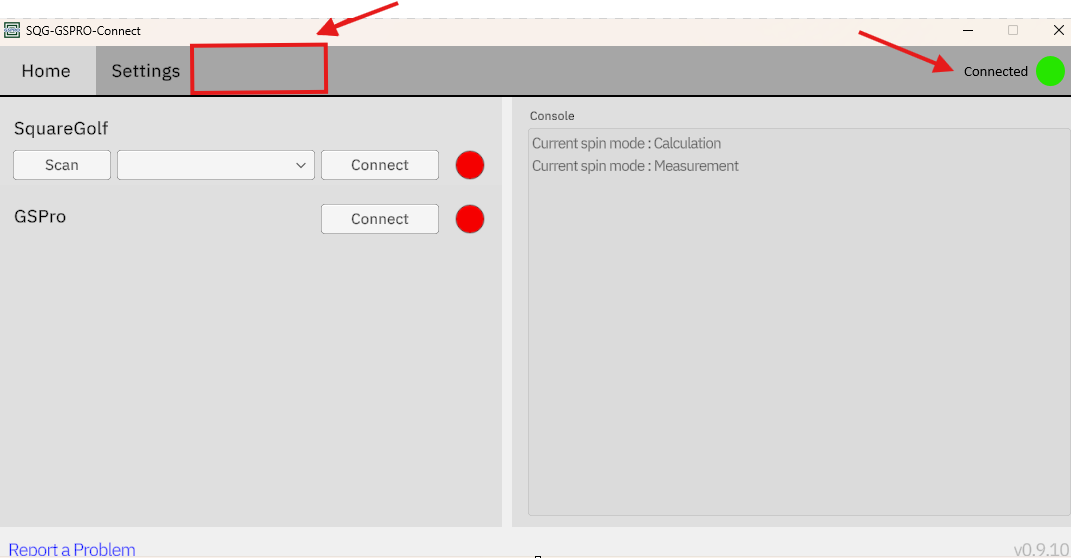The width and height of the screenshot is (1071, 558).
Task: Minimize the SQG-GSPRO-Connect window
Action: (968, 30)
